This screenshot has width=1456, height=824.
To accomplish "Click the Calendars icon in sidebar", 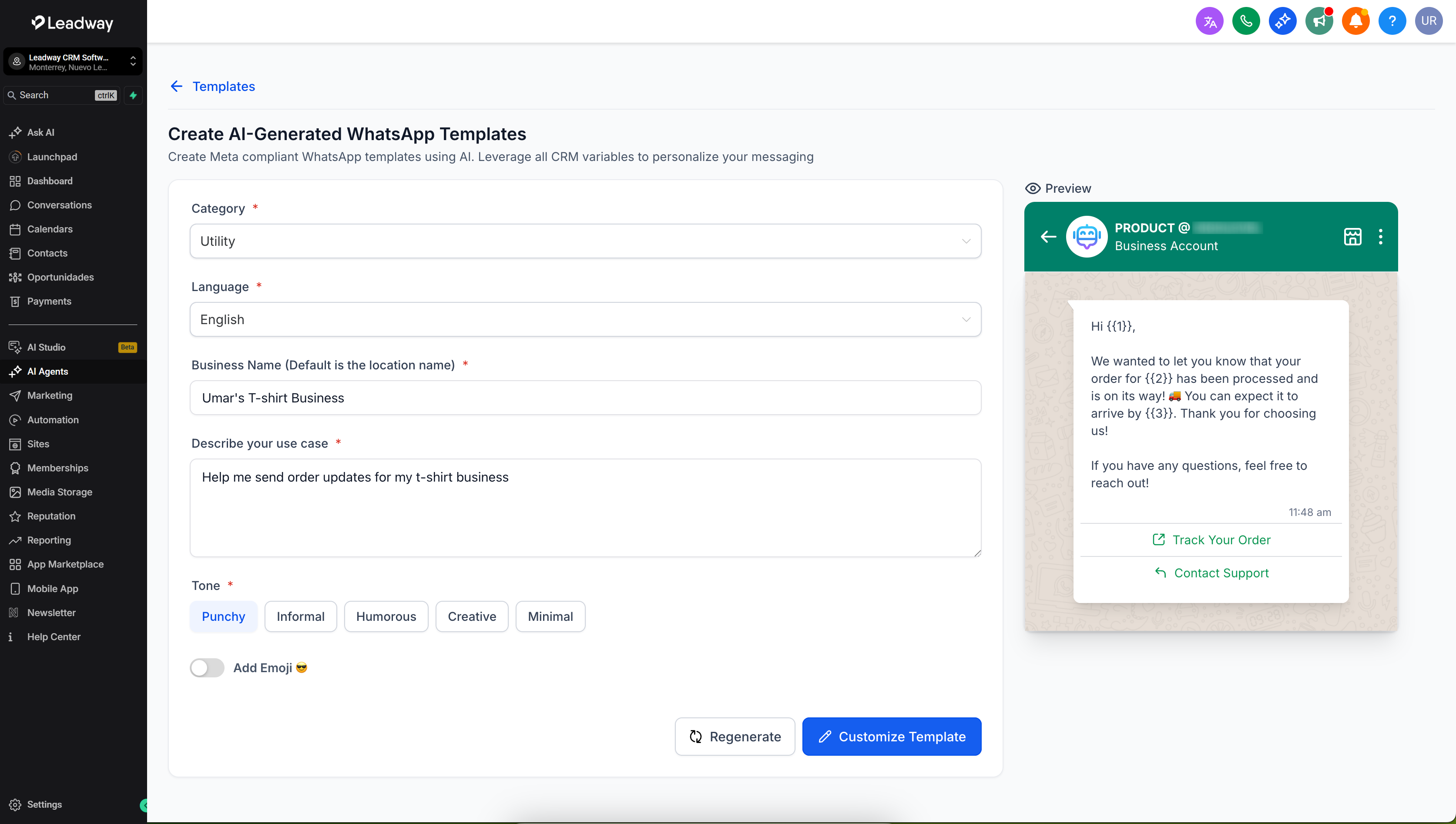I will [15, 229].
